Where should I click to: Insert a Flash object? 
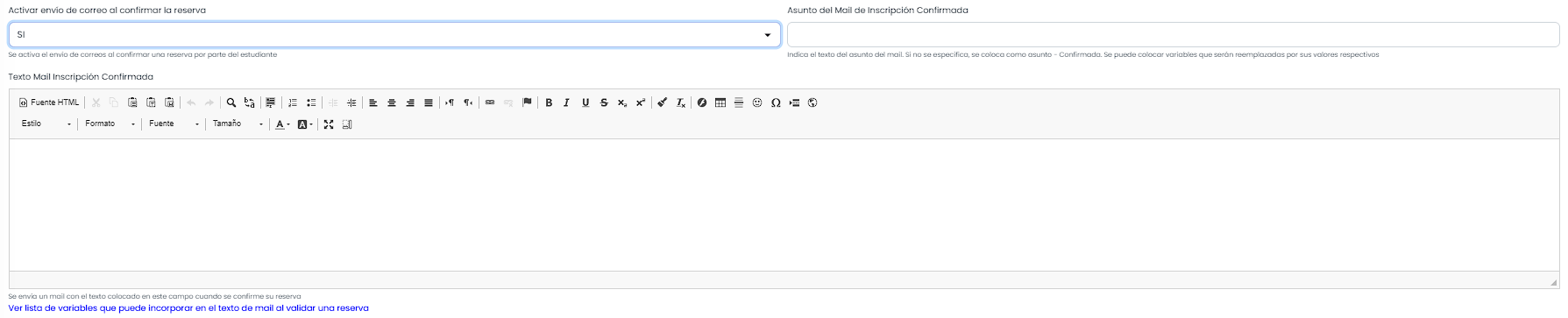pos(702,102)
